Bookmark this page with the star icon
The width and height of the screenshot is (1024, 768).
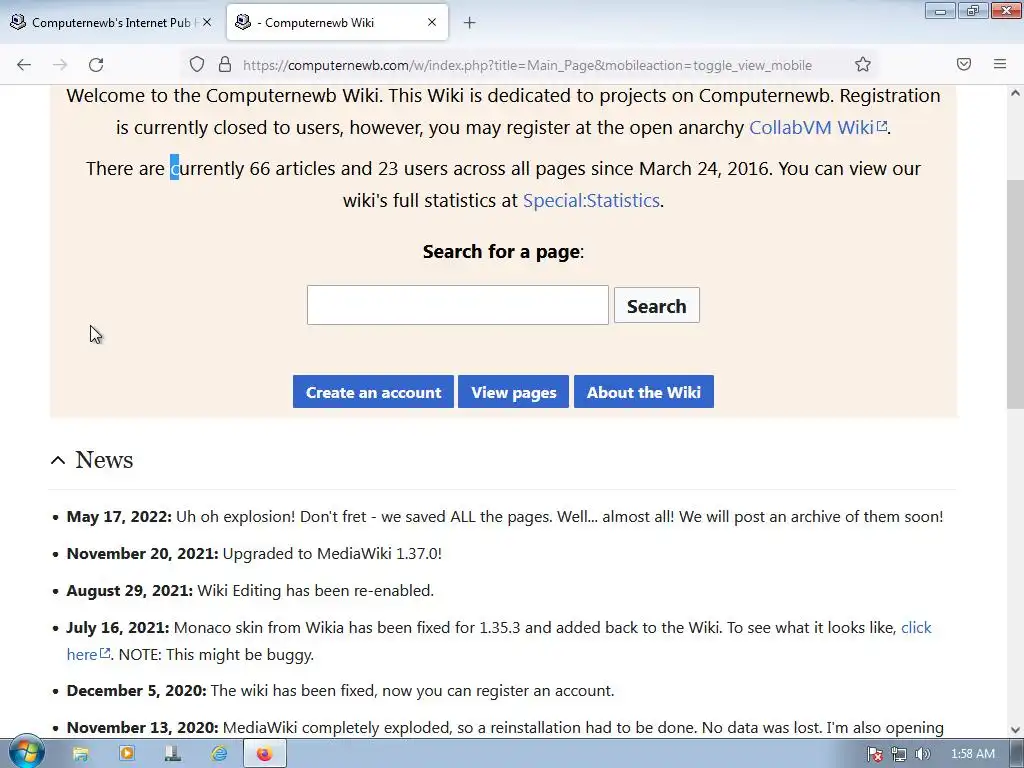pyautogui.click(x=863, y=65)
